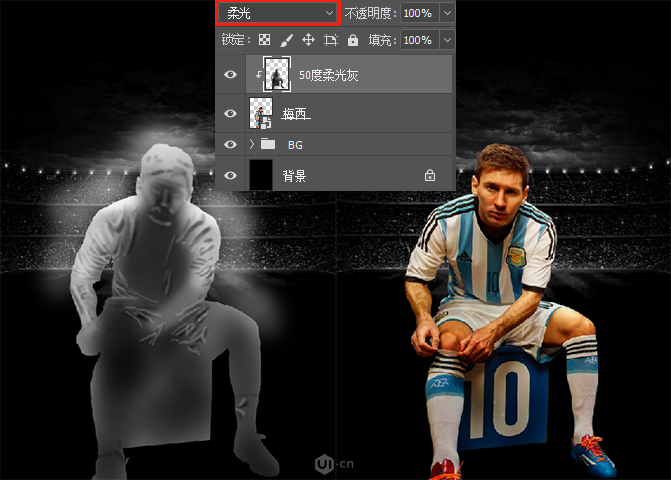
Task: Expand the BG group chevron
Action: tap(252, 144)
